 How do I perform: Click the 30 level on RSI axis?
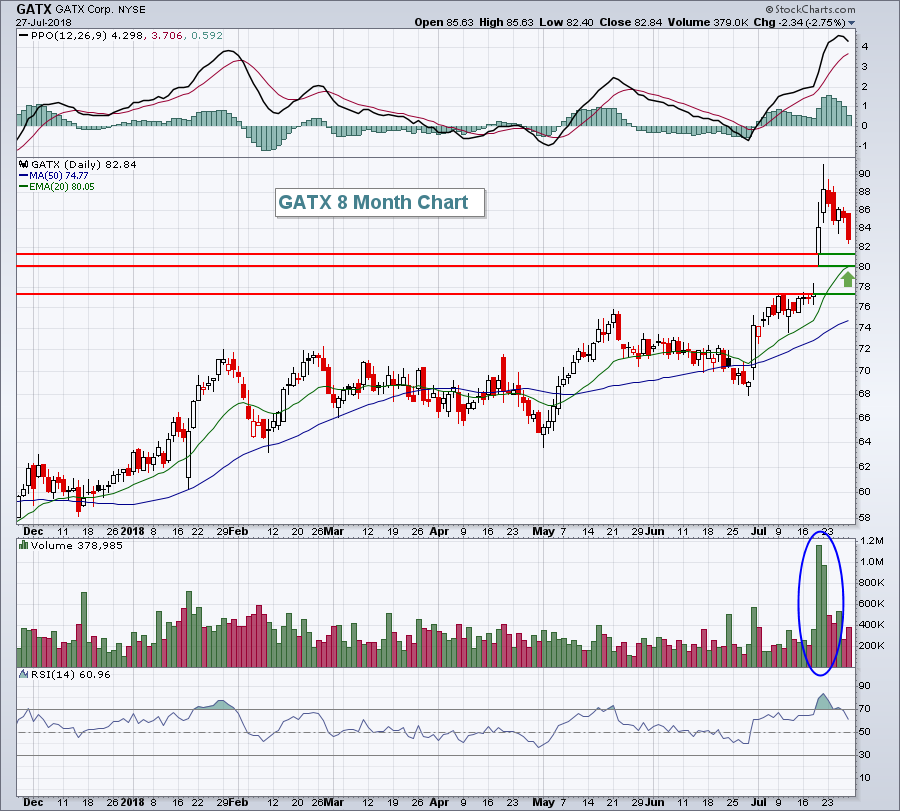click(864, 755)
